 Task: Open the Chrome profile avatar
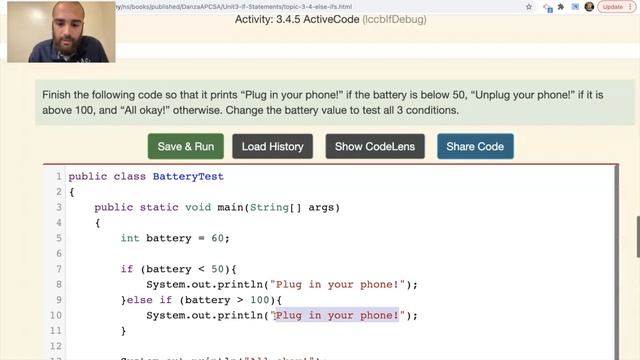pyautogui.click(x=589, y=7)
